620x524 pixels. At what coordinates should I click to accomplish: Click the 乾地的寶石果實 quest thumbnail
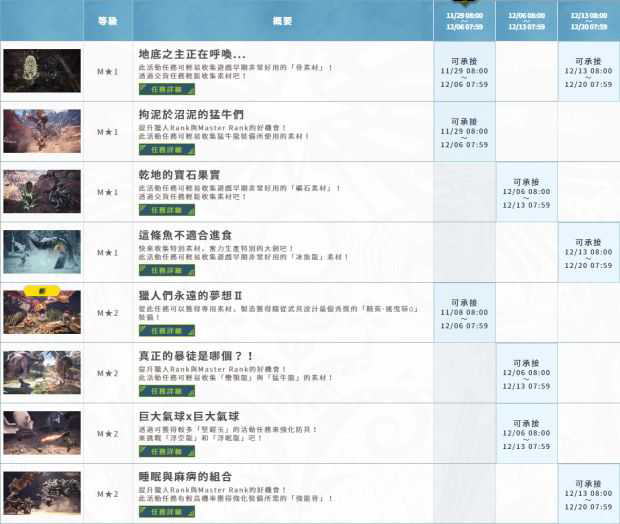point(41,191)
